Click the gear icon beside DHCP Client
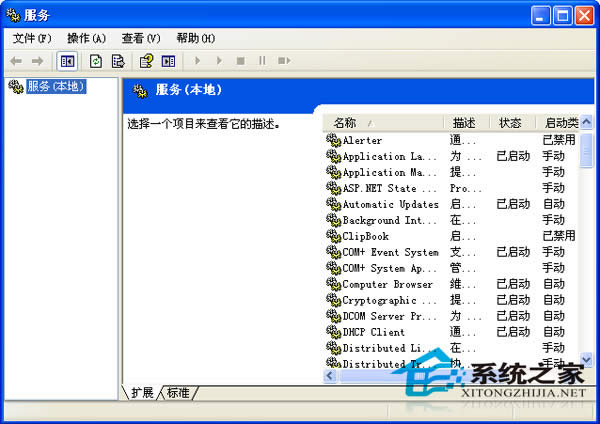Screen dimensions: 600x424 point(334,333)
